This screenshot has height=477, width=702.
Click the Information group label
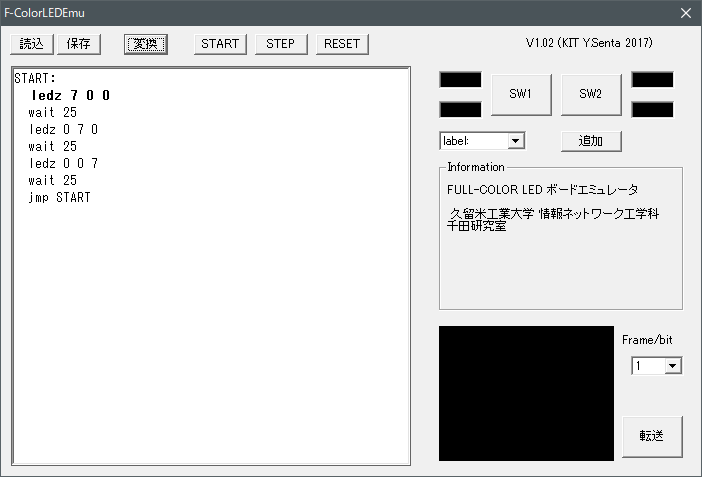[476, 167]
